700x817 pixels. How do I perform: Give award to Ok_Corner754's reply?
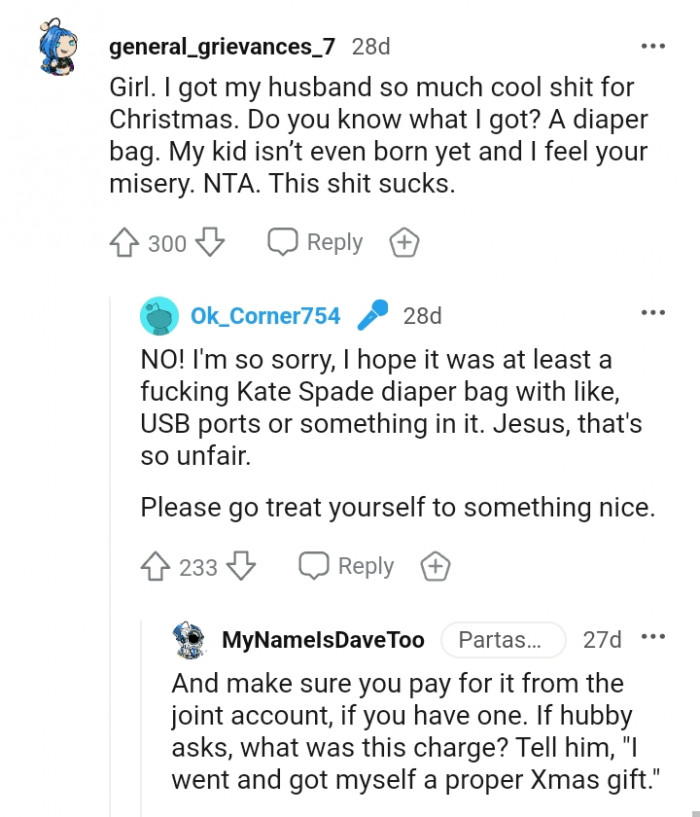pos(435,566)
